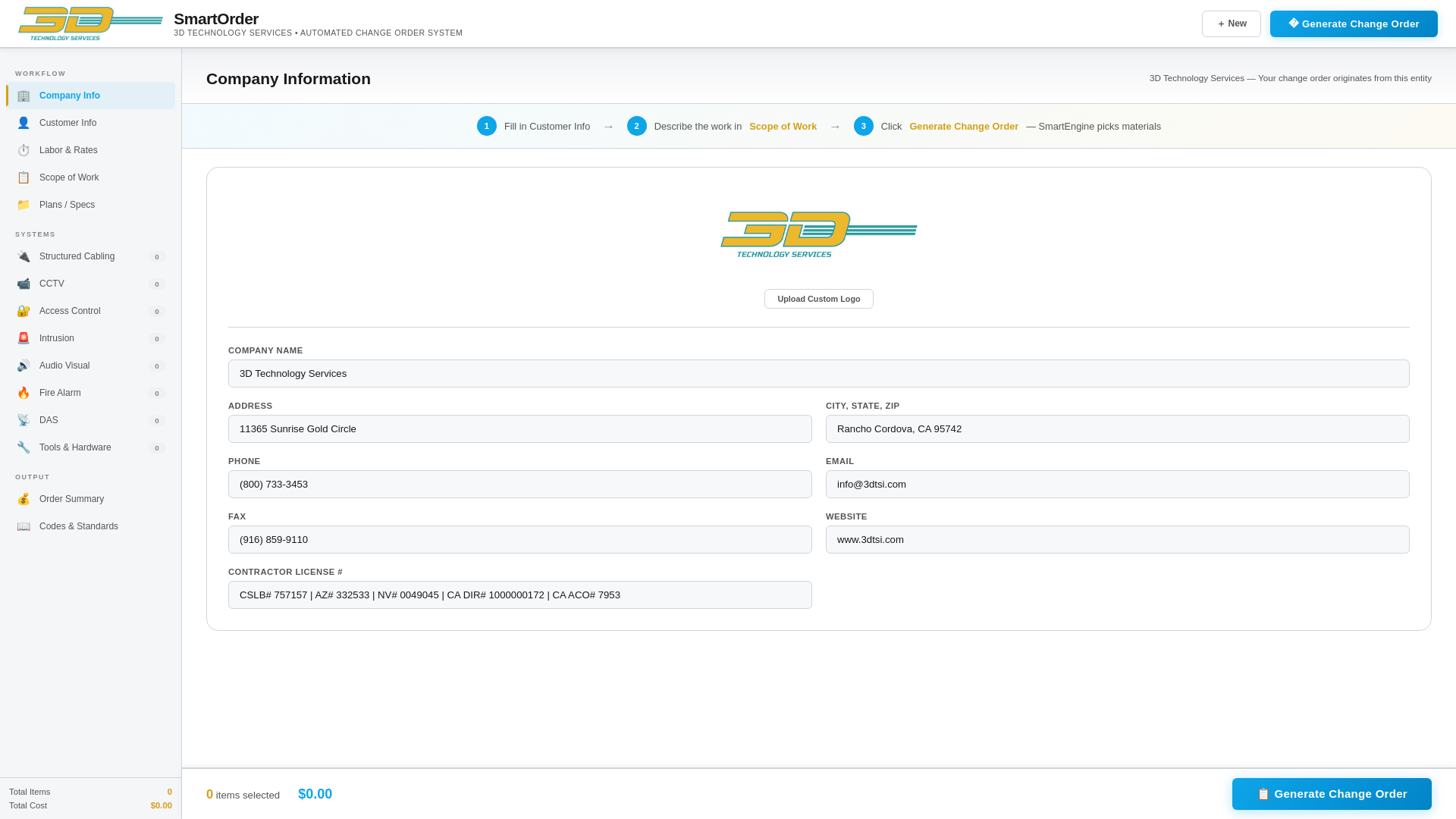1456x819 pixels.
Task: Click the Structured Cabling plug icon
Action: [24, 256]
